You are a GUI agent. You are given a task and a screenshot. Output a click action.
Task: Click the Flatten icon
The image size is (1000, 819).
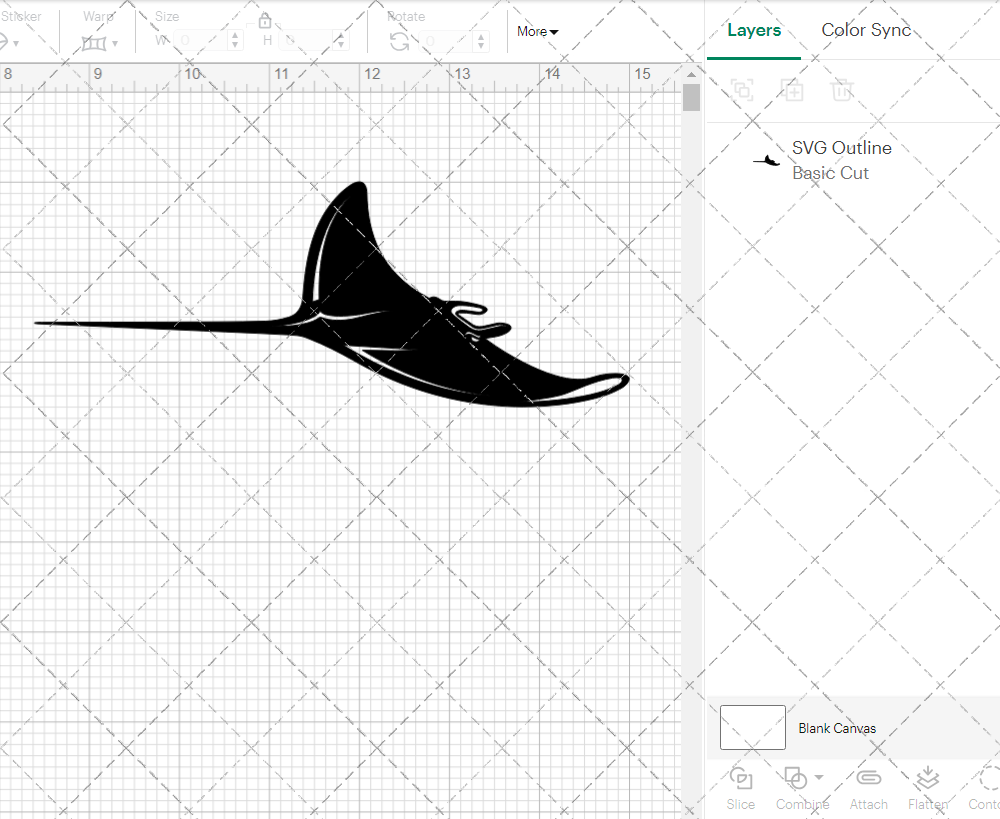[927, 778]
